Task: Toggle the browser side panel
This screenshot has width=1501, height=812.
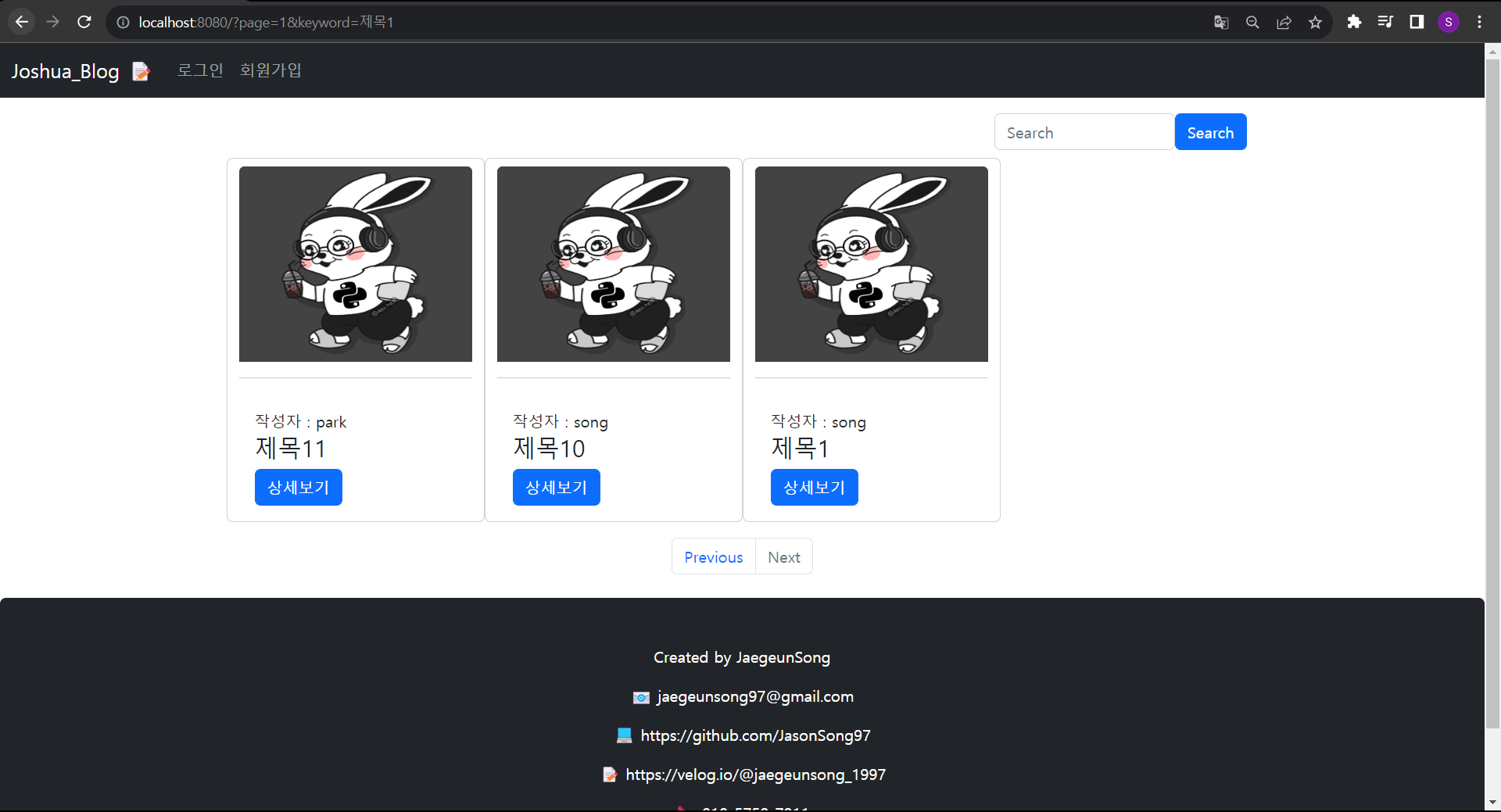Action: point(1417,22)
